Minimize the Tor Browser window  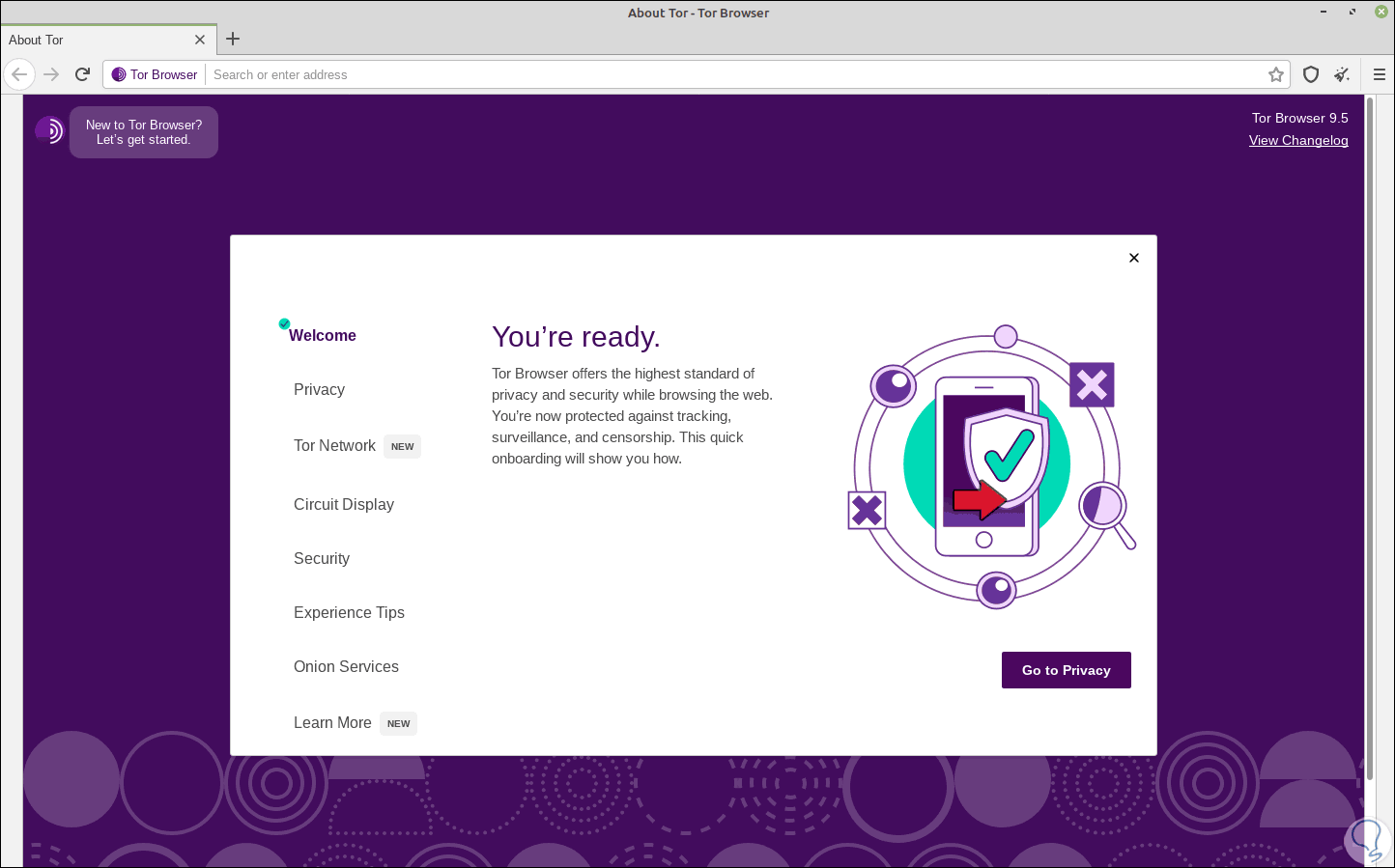(x=1324, y=13)
